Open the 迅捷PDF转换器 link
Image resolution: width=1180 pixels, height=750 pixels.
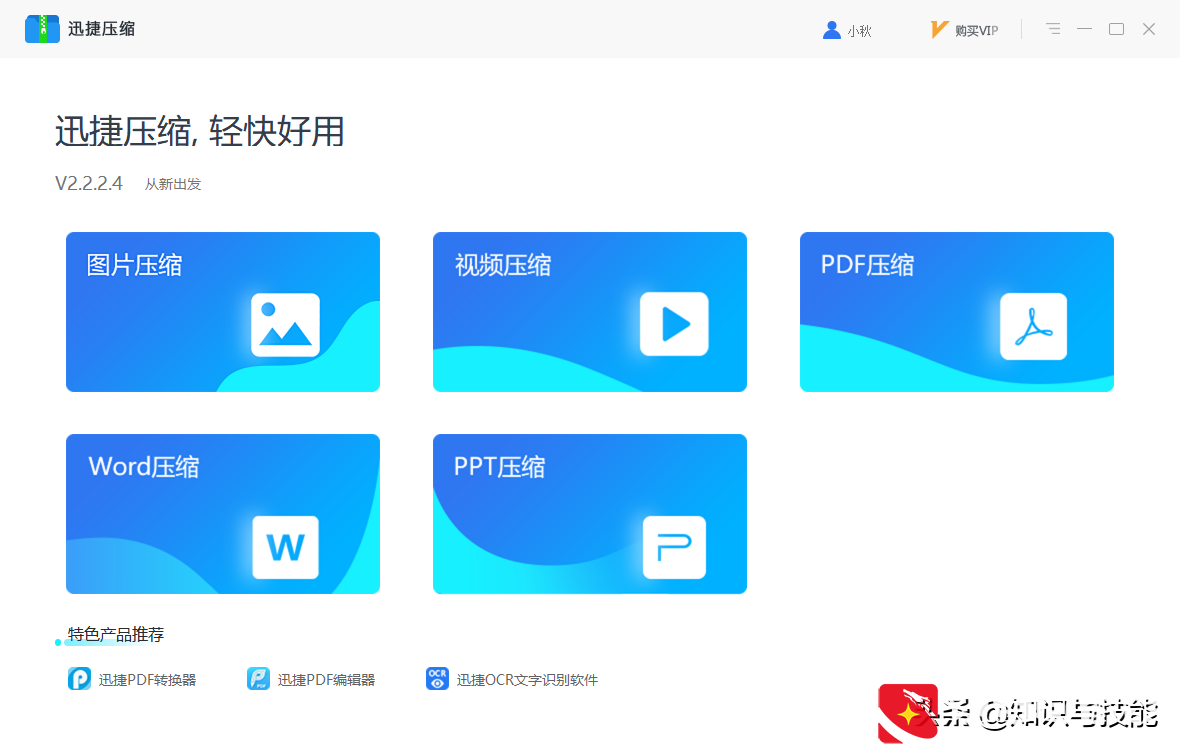(x=147, y=680)
